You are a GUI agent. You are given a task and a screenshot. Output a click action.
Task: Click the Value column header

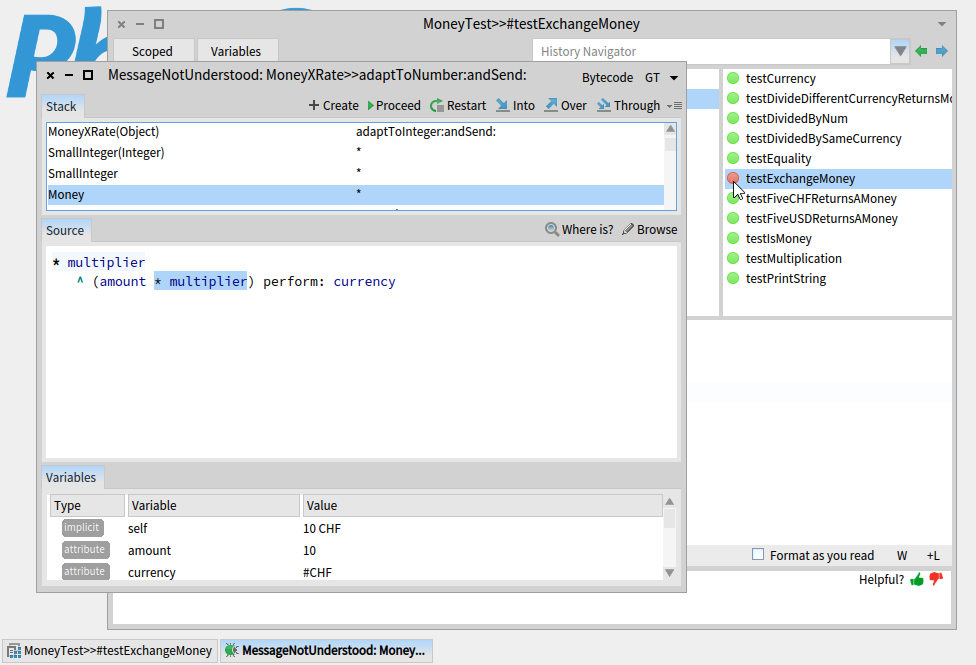coord(482,506)
